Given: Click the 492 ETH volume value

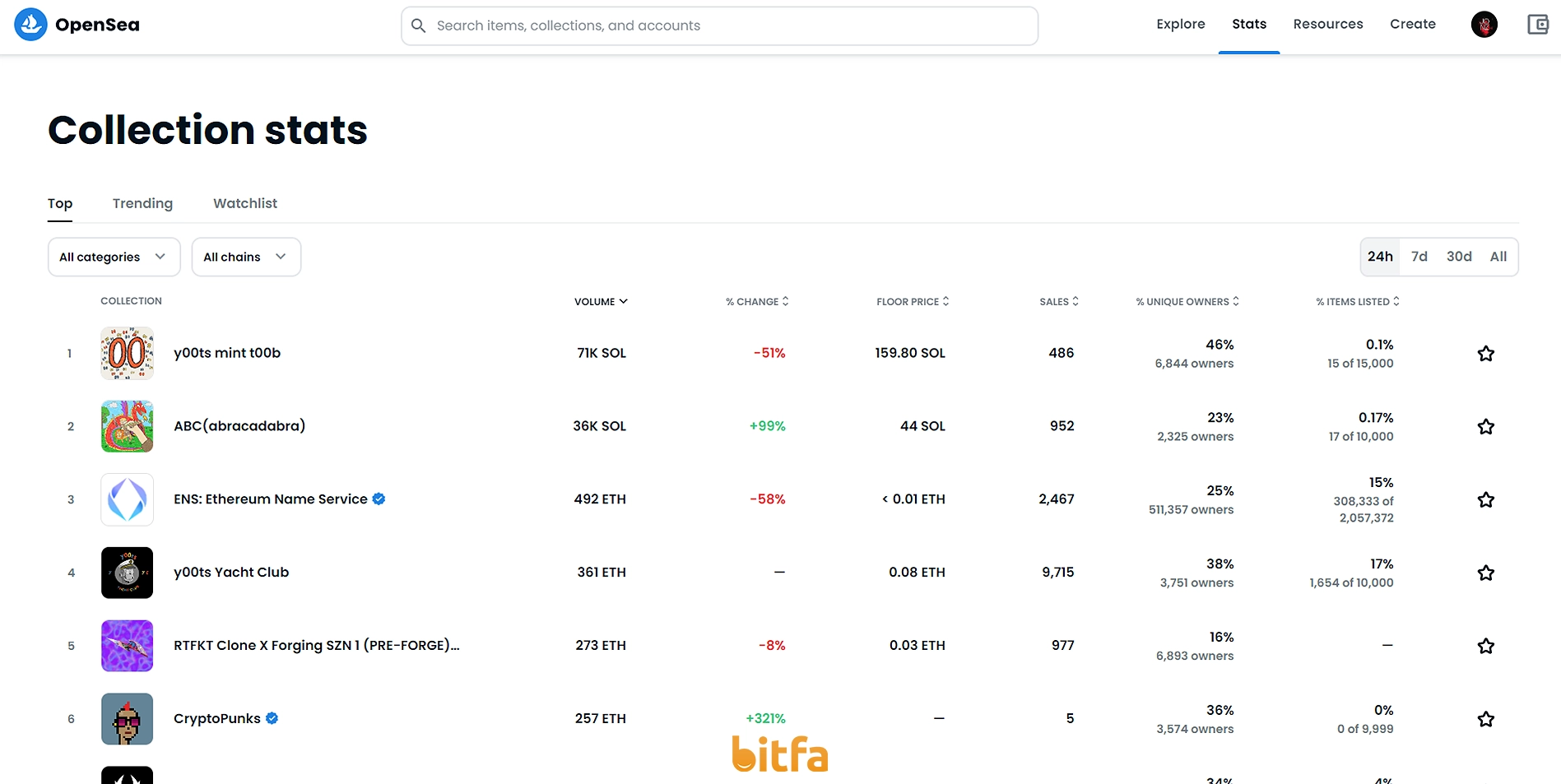Looking at the screenshot, I should coord(600,499).
